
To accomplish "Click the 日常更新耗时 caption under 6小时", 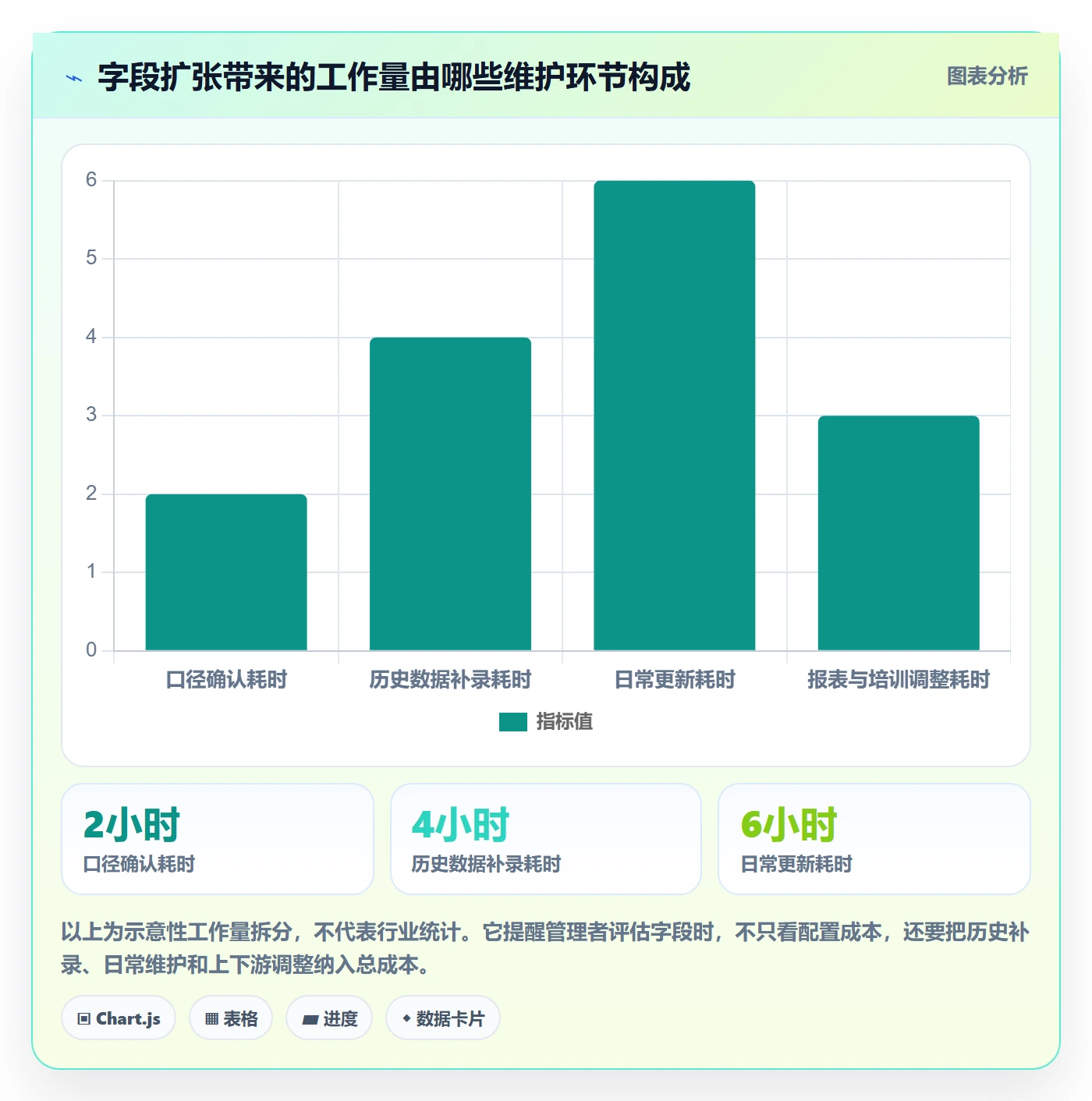I will [796, 864].
